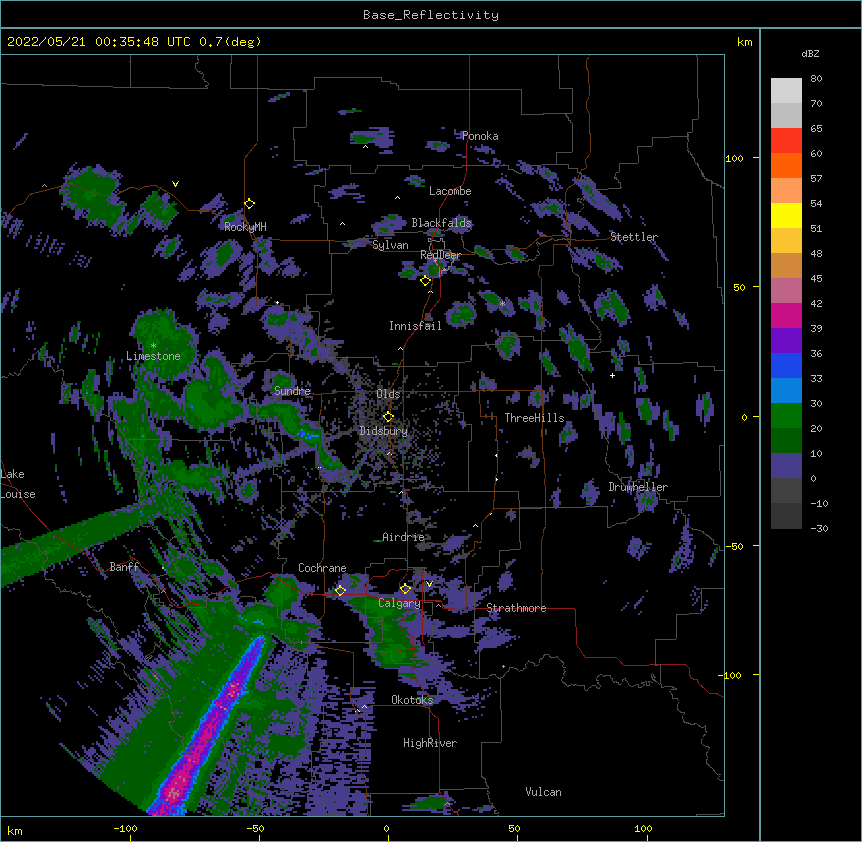Screen dimensions: 862x842
Task: Click the Sundre label
Action: click(292, 391)
